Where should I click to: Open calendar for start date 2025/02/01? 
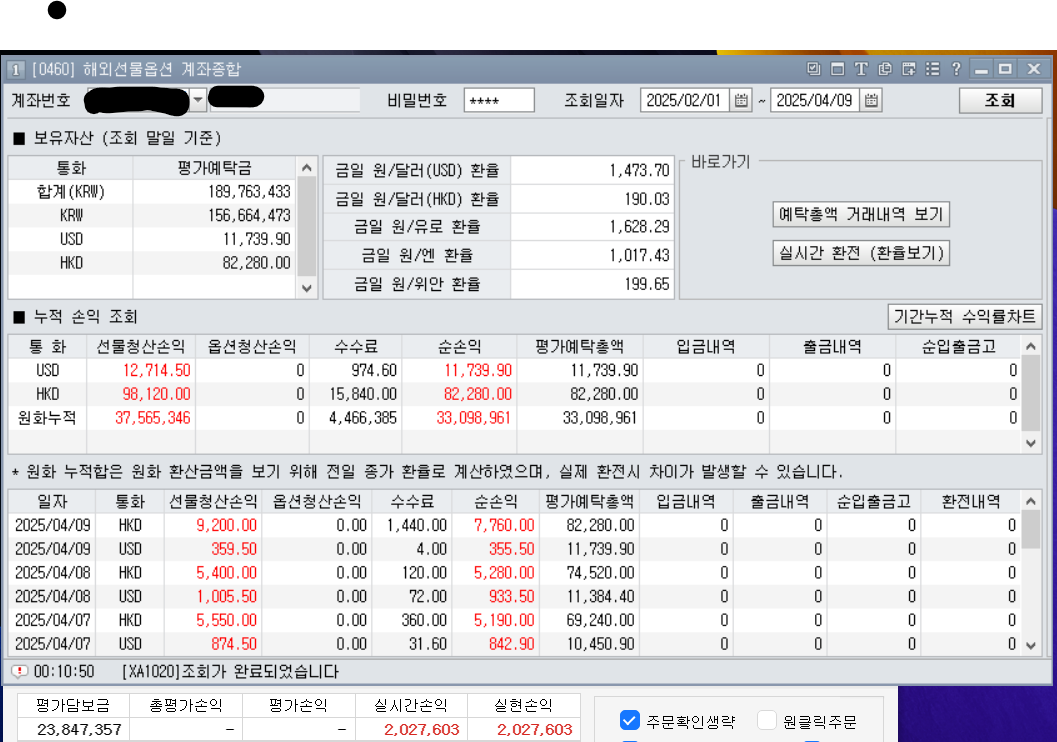[741, 100]
